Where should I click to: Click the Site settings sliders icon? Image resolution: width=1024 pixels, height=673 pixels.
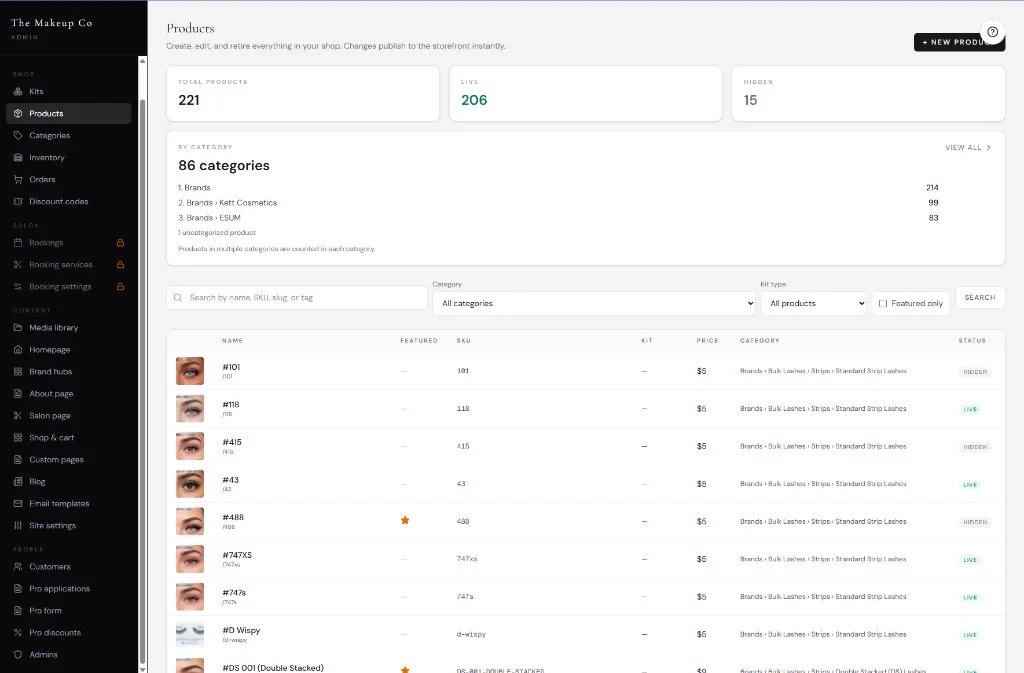pyautogui.click(x=18, y=525)
